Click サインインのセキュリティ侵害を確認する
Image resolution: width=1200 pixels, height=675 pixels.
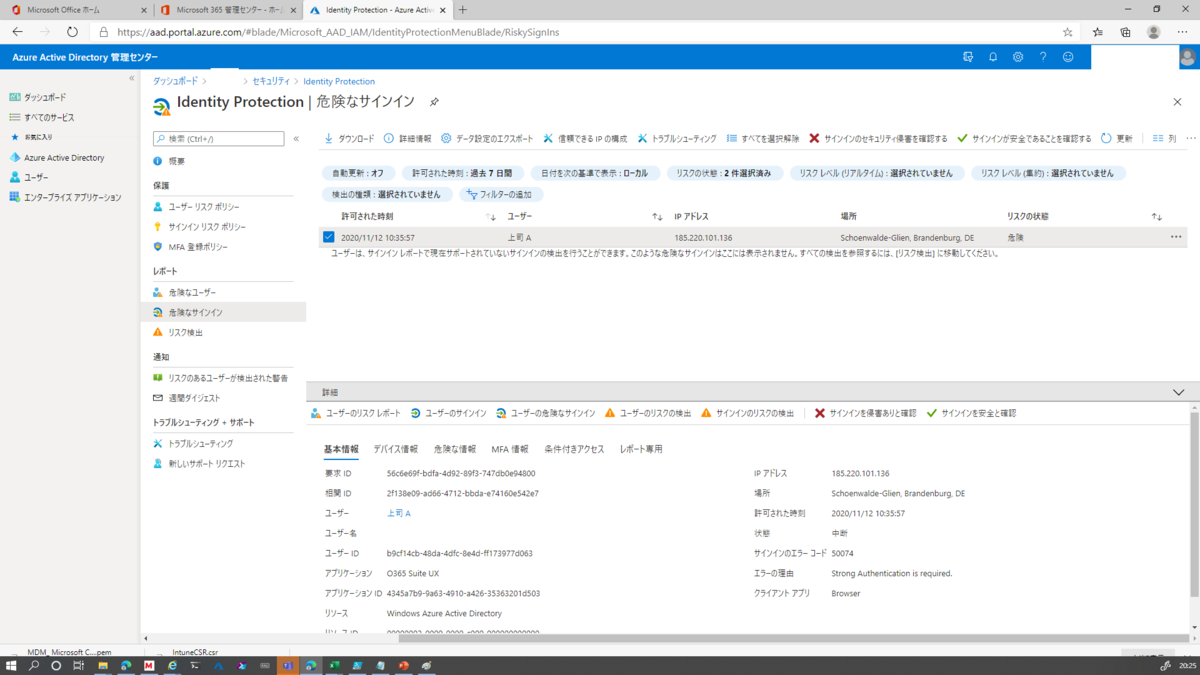pyautogui.click(x=878, y=139)
